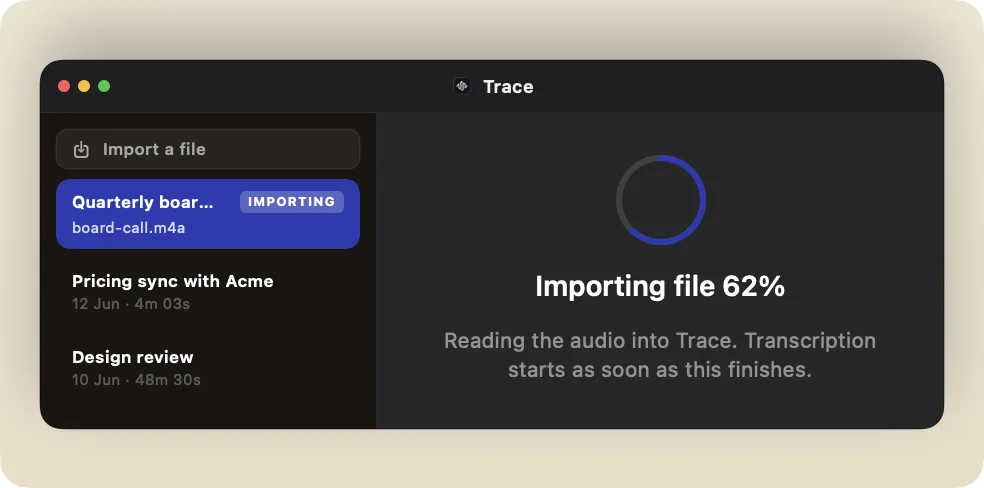Minimize the window with the yellow button

click(x=84, y=86)
